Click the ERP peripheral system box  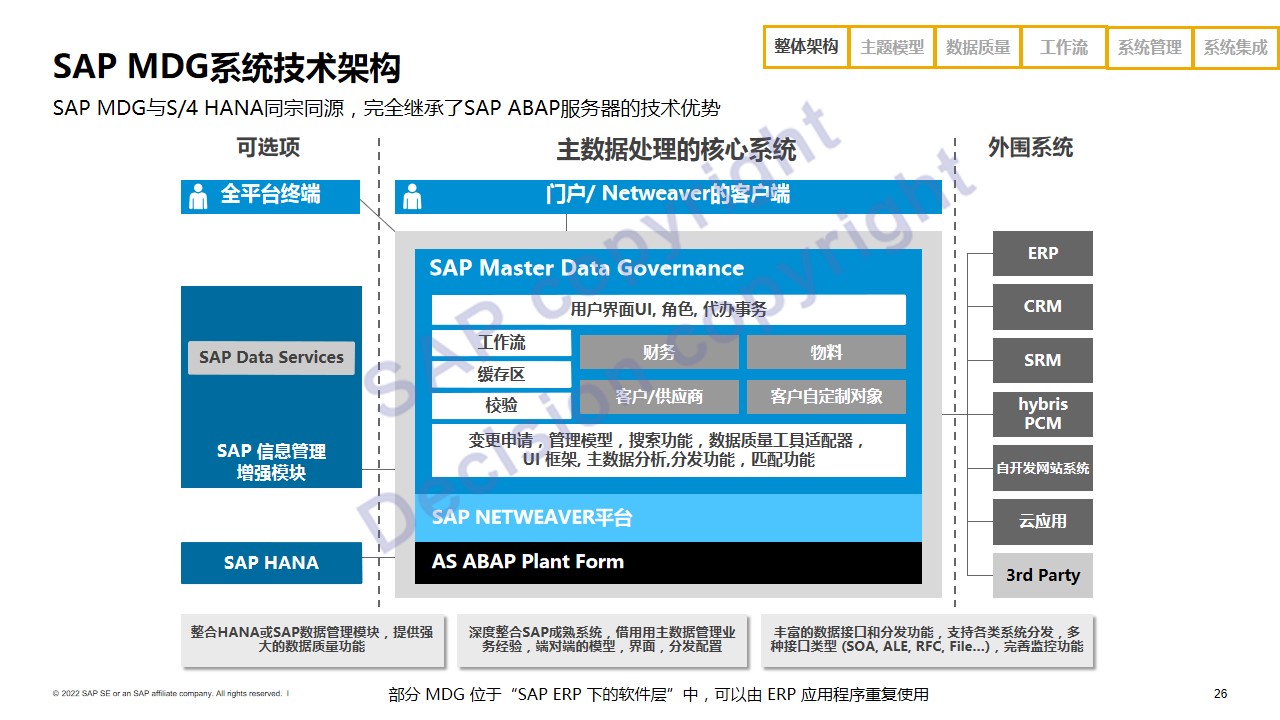click(1042, 254)
